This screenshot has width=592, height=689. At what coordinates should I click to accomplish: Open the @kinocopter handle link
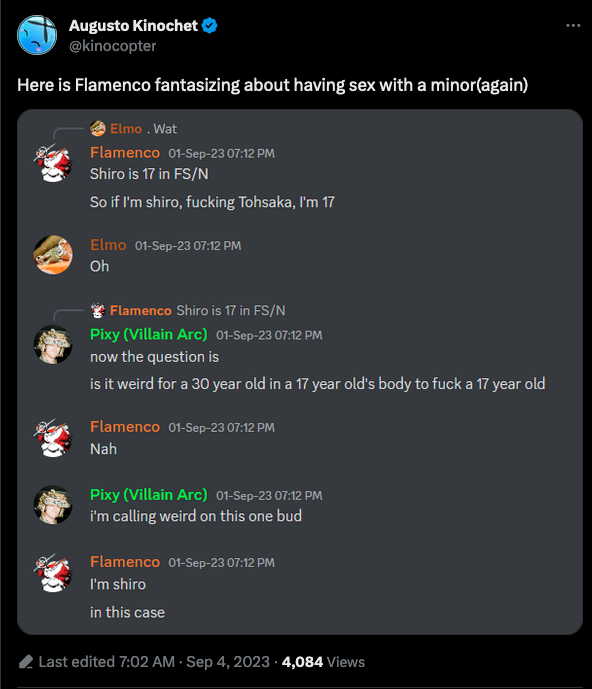point(113,46)
